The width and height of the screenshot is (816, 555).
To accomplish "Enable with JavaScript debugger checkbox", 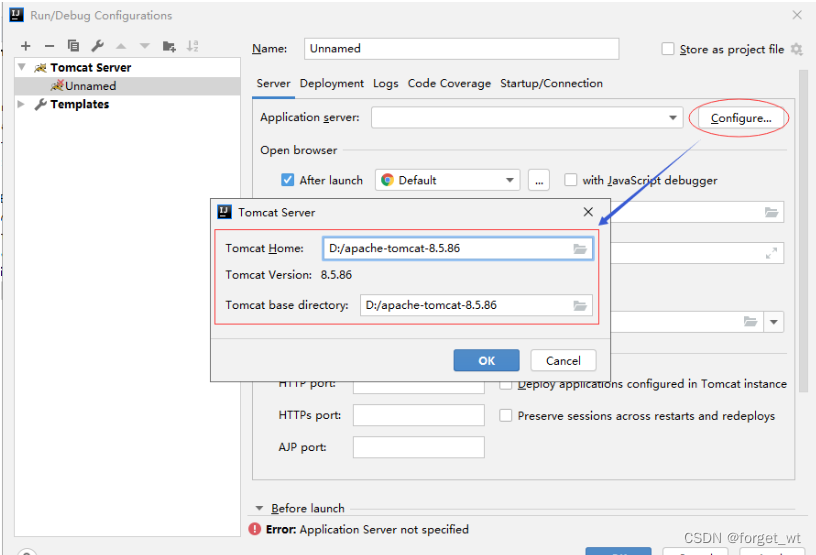I will [x=570, y=180].
